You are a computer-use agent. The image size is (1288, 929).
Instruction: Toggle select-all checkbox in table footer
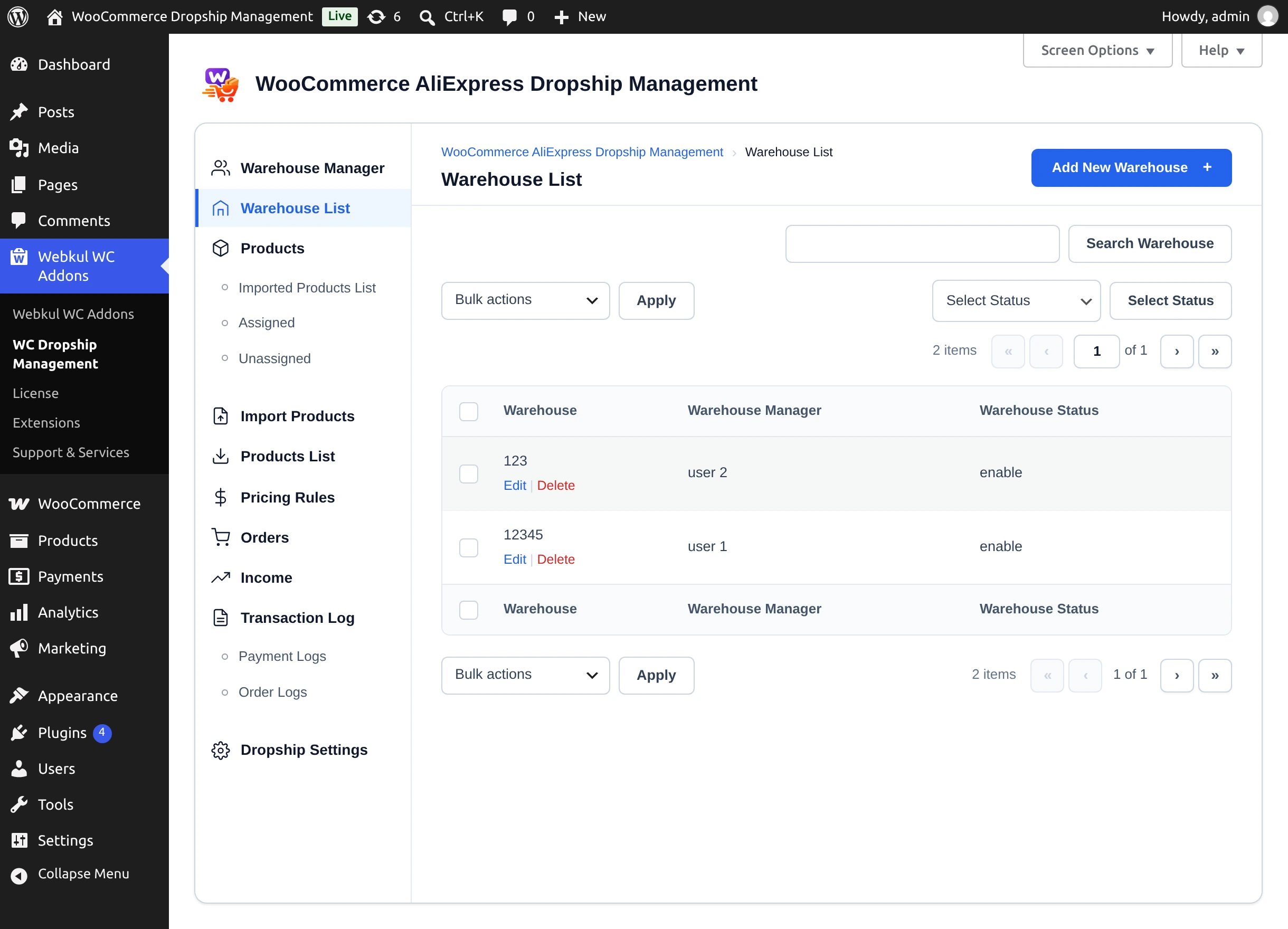pyautogui.click(x=469, y=610)
